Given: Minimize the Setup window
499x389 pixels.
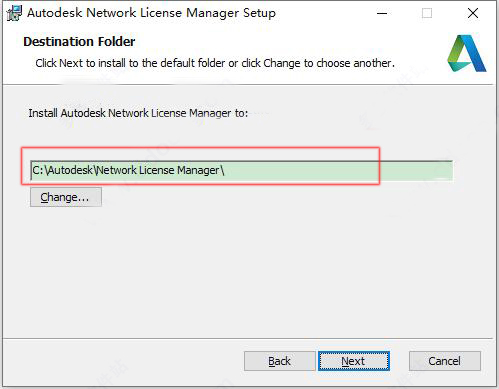Looking at the screenshot, I should (382, 13).
